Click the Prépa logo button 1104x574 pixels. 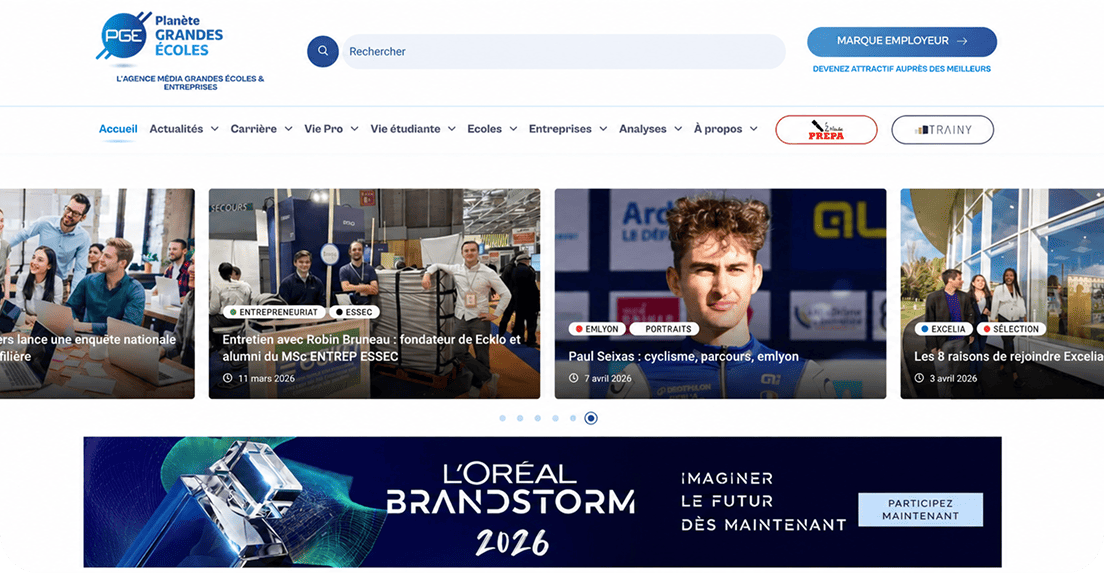coord(827,130)
